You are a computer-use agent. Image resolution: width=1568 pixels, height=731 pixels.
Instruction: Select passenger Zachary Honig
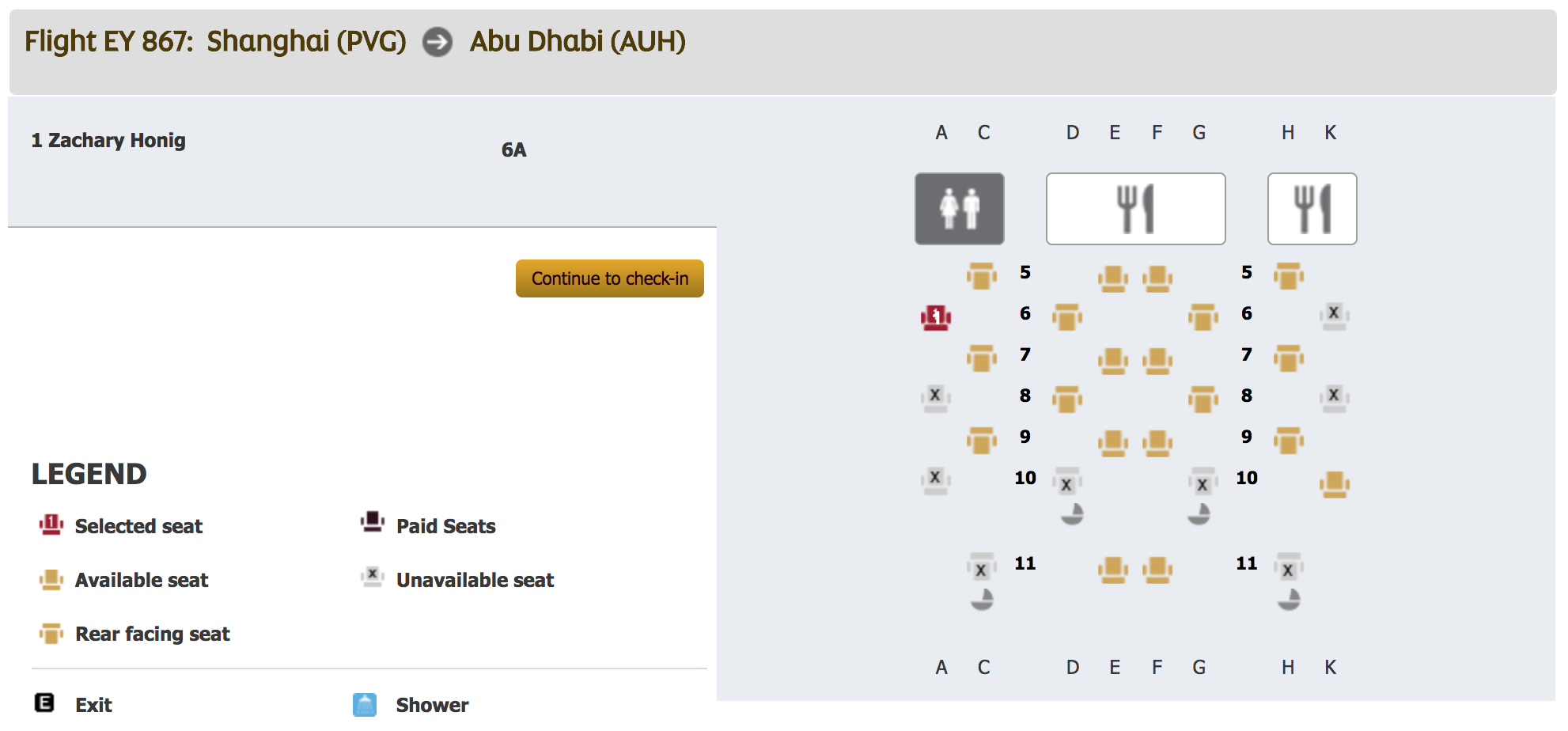pyautogui.click(x=108, y=141)
